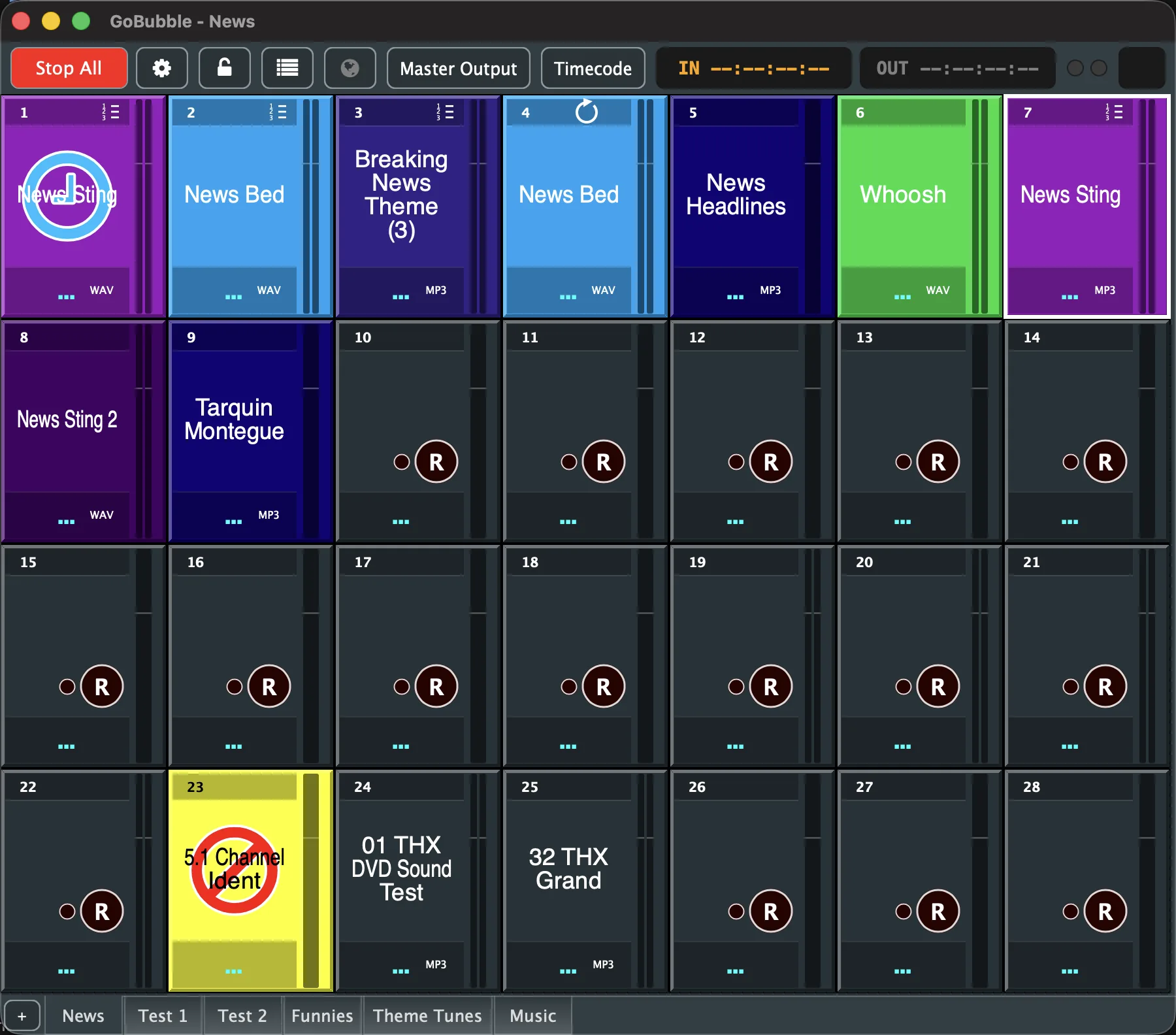This screenshot has height=1035, width=1176.
Task: Click the R record button on pad 11
Action: pyautogui.click(x=604, y=461)
